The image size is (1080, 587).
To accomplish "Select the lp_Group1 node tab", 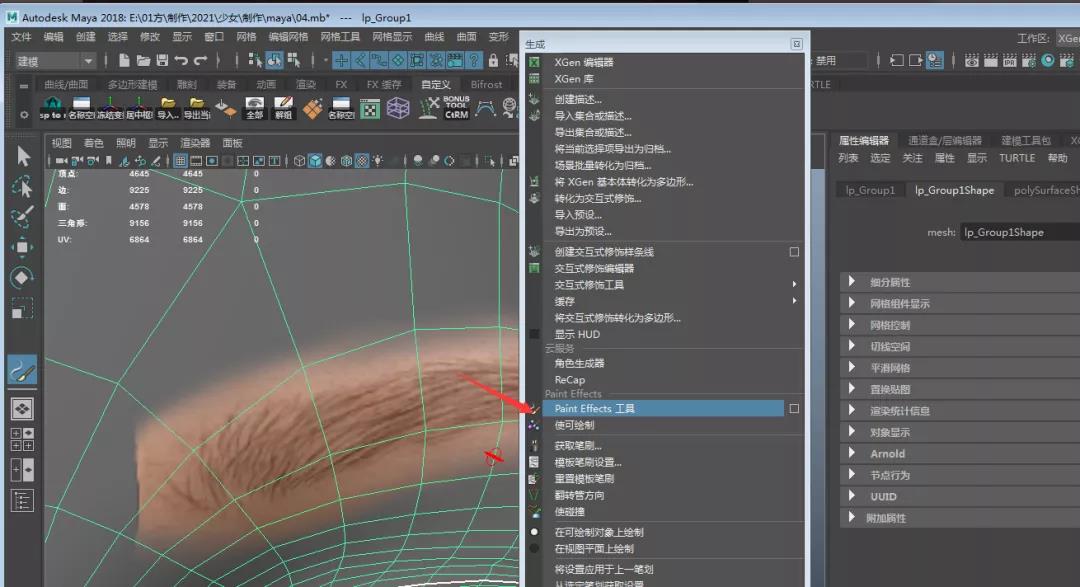I will point(868,190).
